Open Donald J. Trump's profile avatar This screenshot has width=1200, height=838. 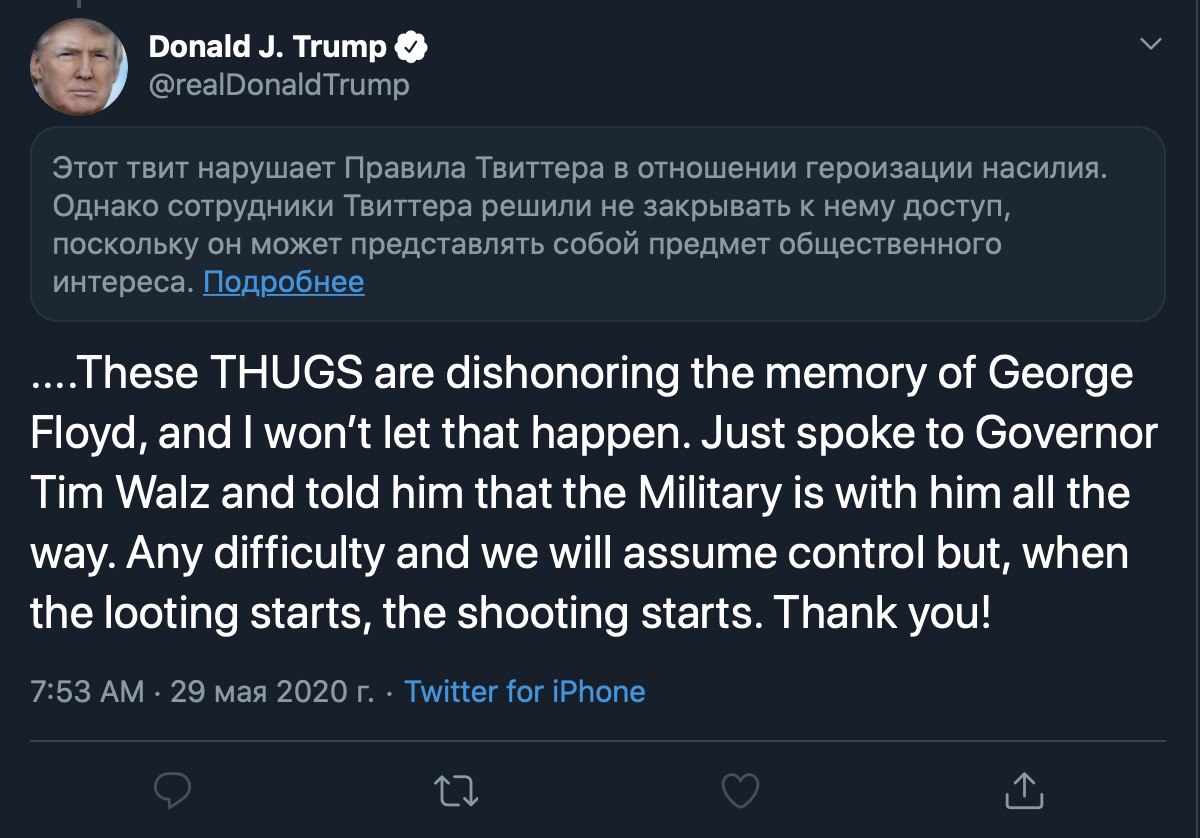coord(79,66)
